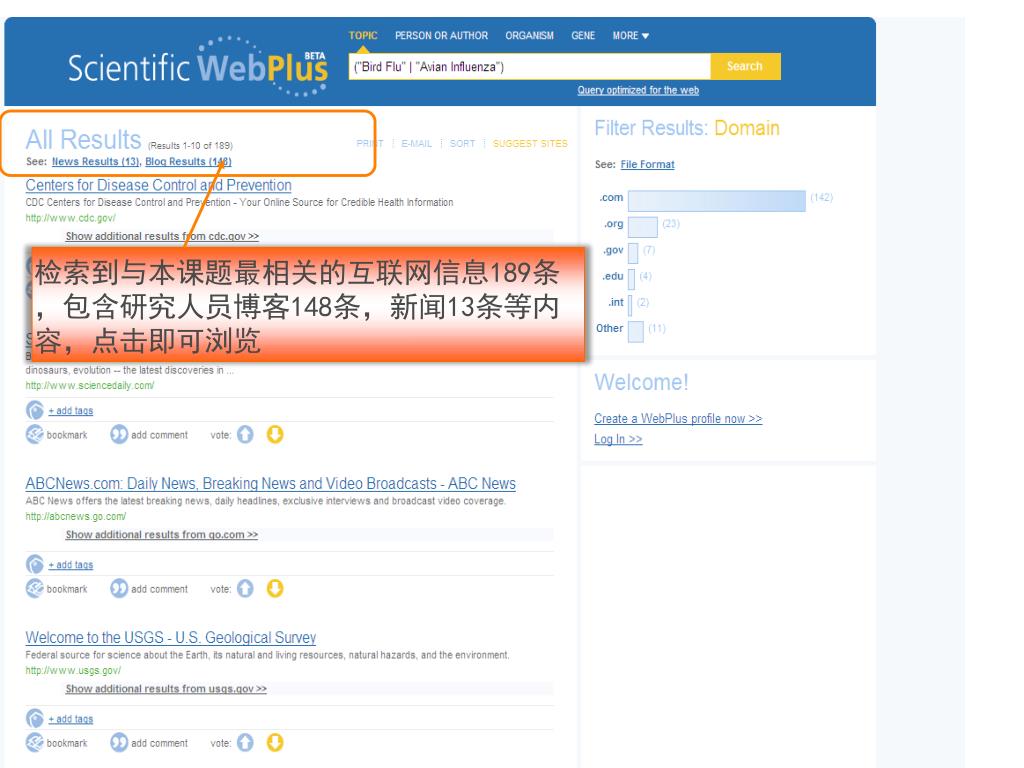Click E-MAIL results option
1024x768 pixels.
coord(417,143)
